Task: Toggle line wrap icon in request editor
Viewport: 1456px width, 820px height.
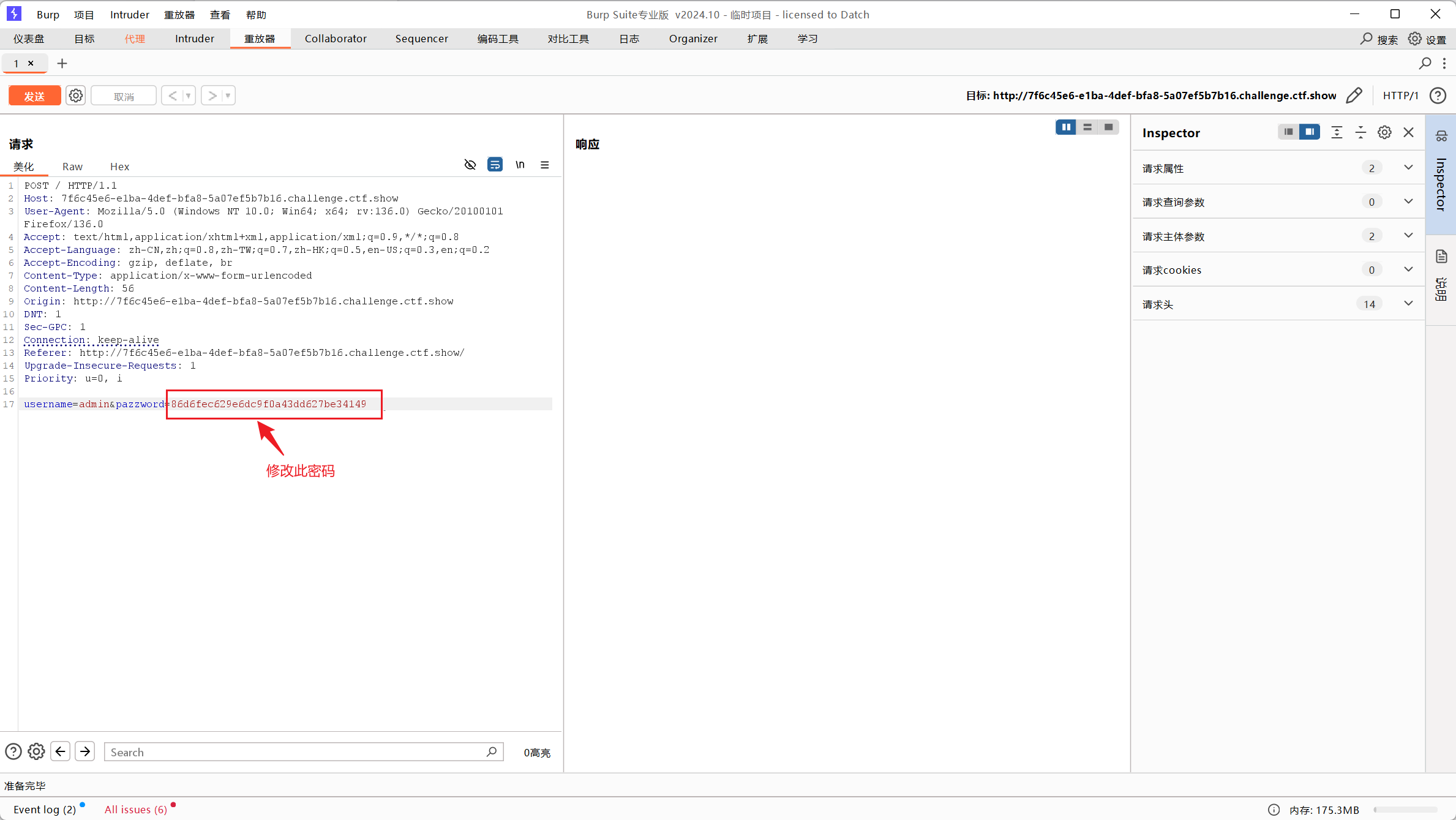Action: pos(495,165)
